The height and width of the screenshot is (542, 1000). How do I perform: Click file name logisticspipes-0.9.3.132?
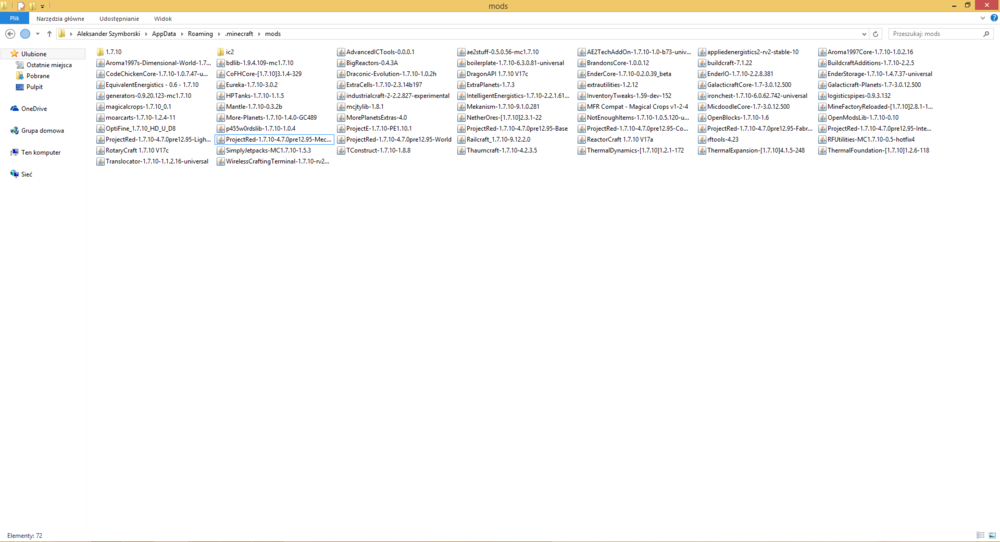(858, 96)
